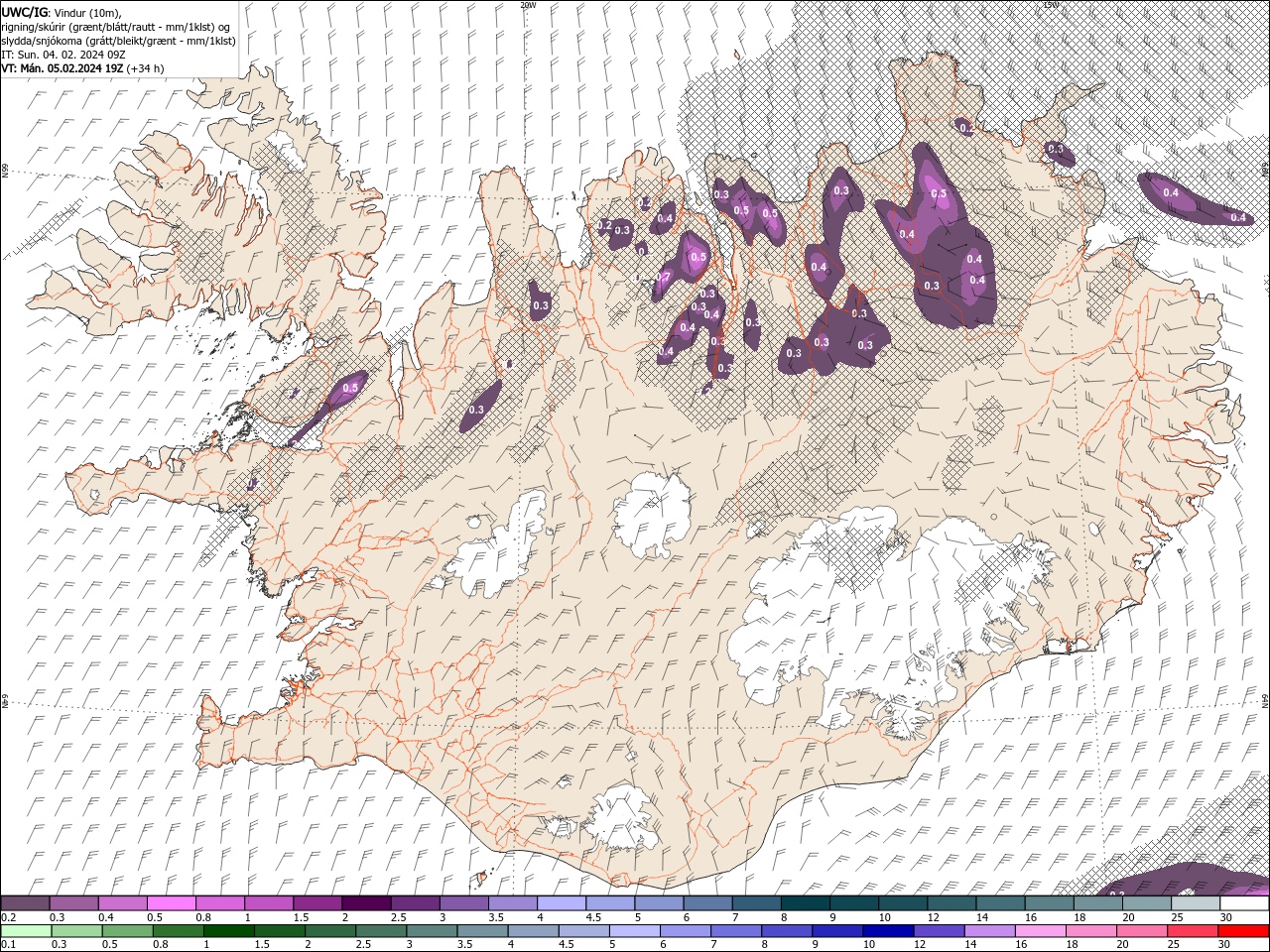Pick the dark green swatch at 1 in lower scale

[x=229, y=931]
